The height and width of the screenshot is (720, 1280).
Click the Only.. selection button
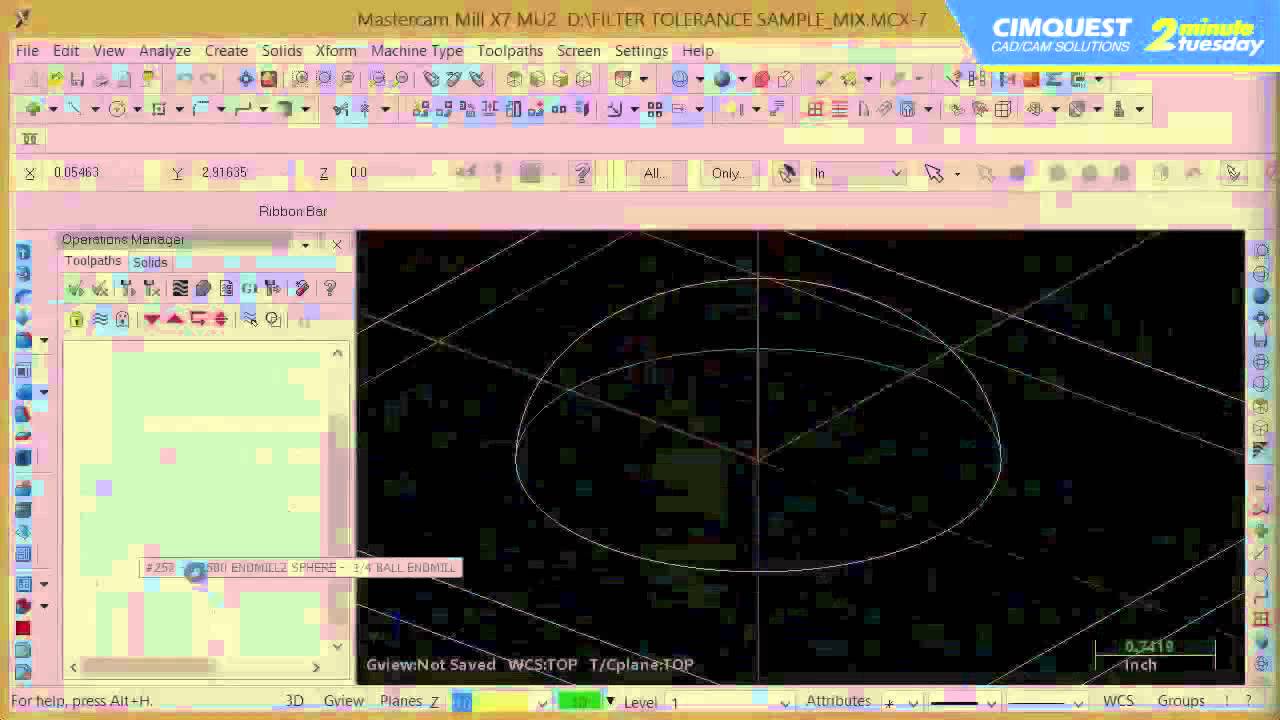point(729,173)
